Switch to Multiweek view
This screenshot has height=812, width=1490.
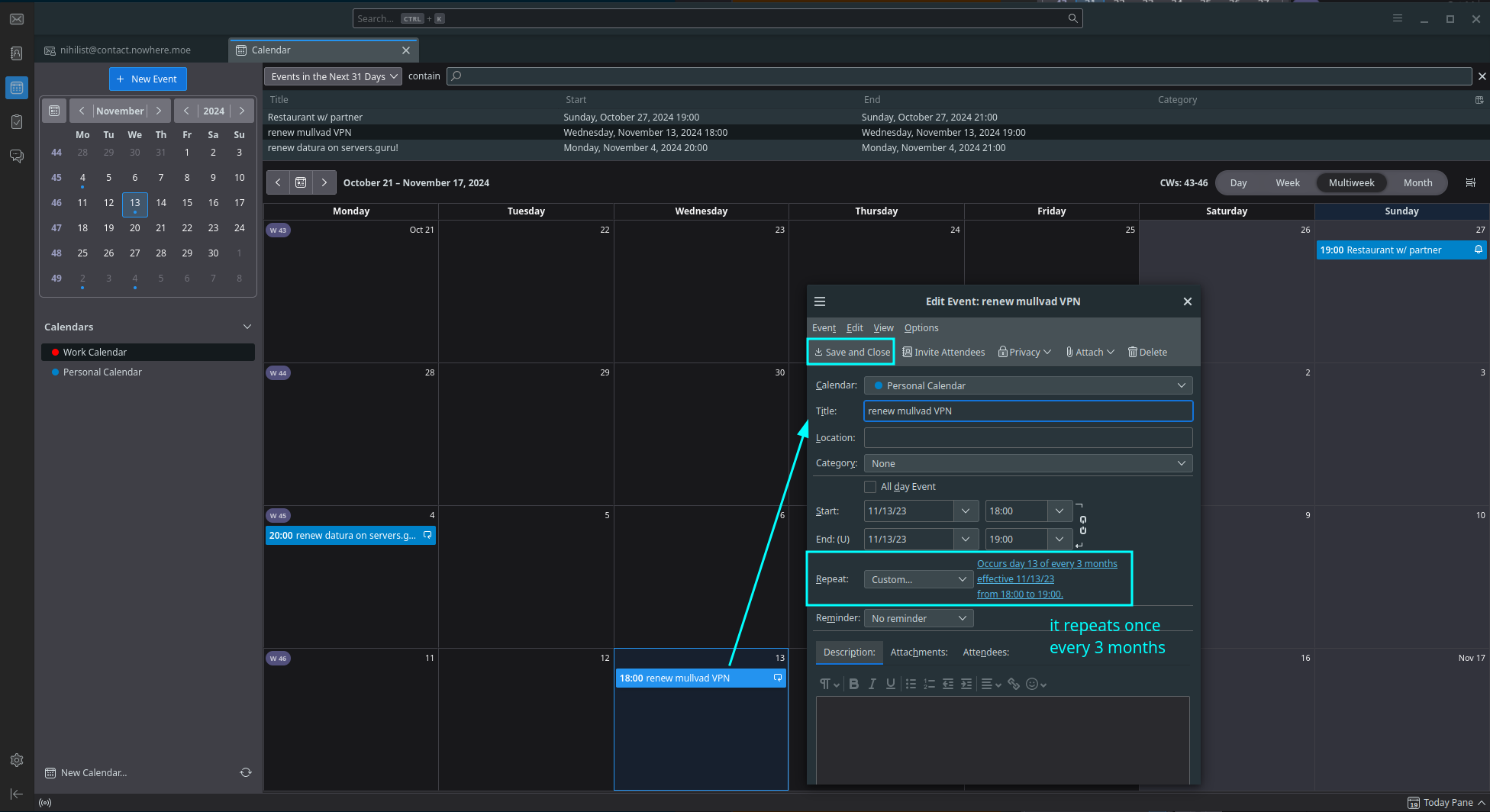[1351, 182]
